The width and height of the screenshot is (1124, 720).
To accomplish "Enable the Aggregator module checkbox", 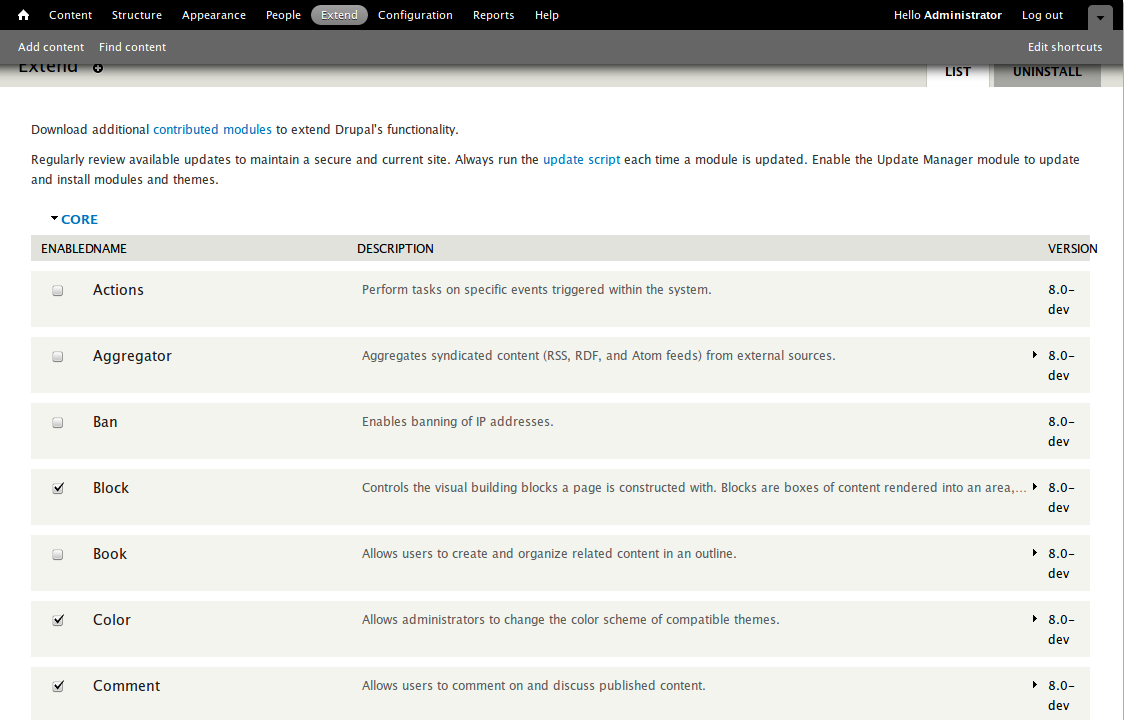I will coord(58,356).
